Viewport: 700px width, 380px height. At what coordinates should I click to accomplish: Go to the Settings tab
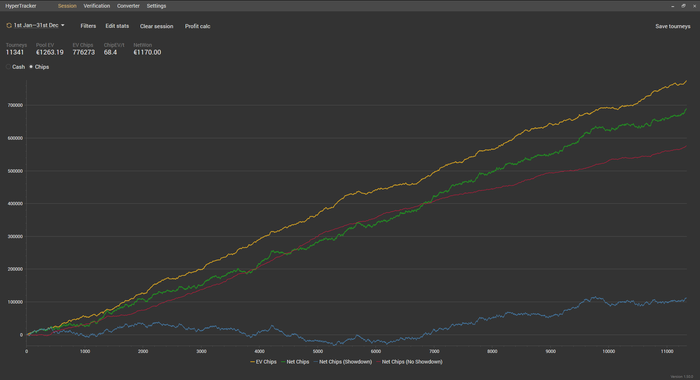point(156,6)
